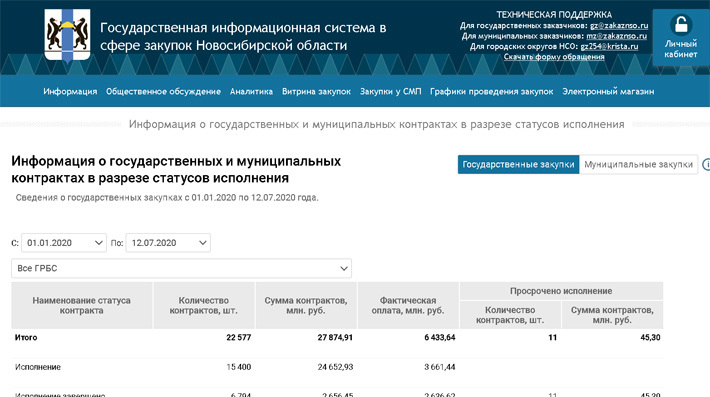Click the gz@zakaznso.ru email link
Screen dimensions: 710x397
[x=619, y=26]
